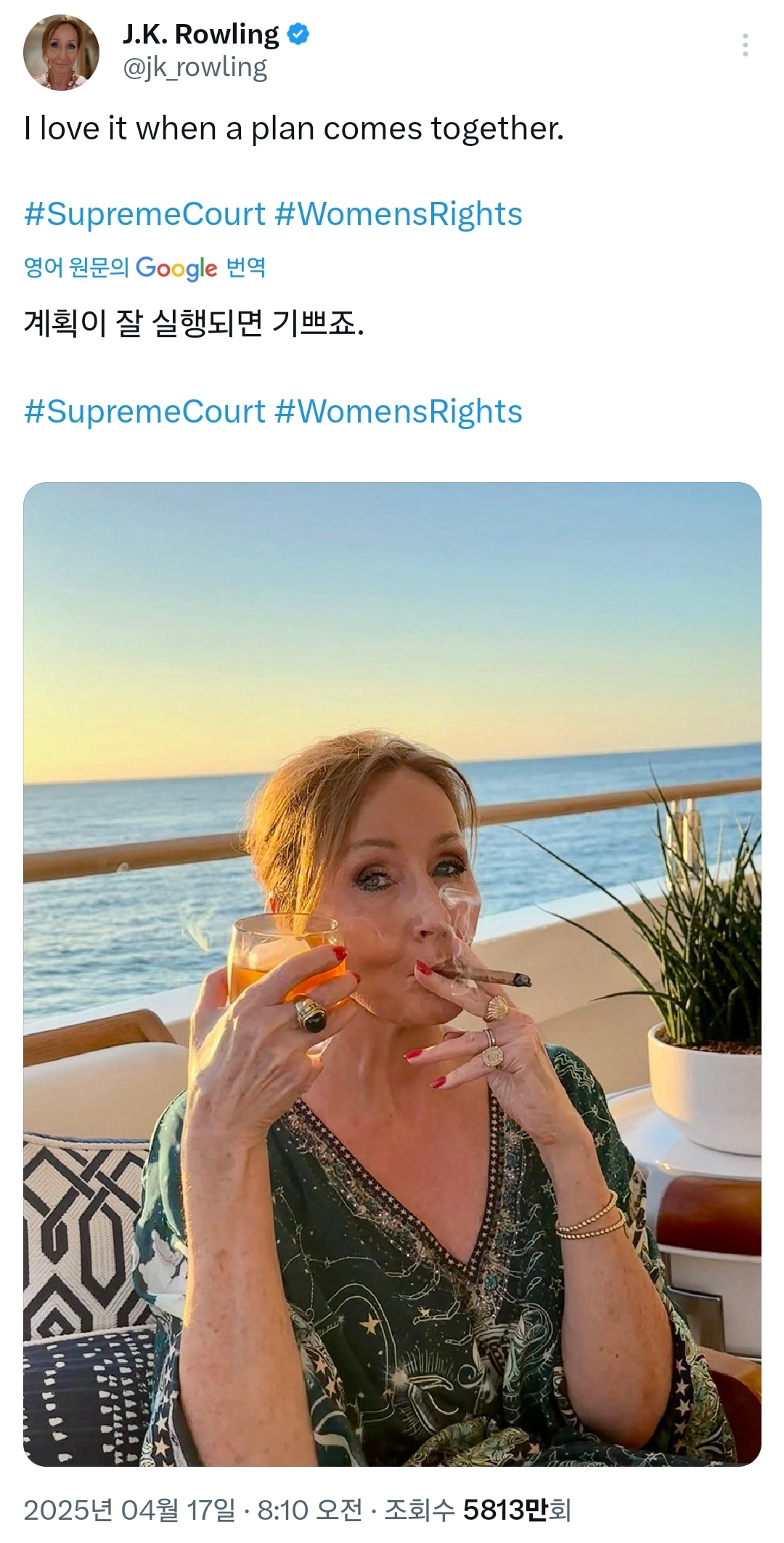
Task: Open #SupremeCourt hashtag in the original tweet
Action: 144,214
